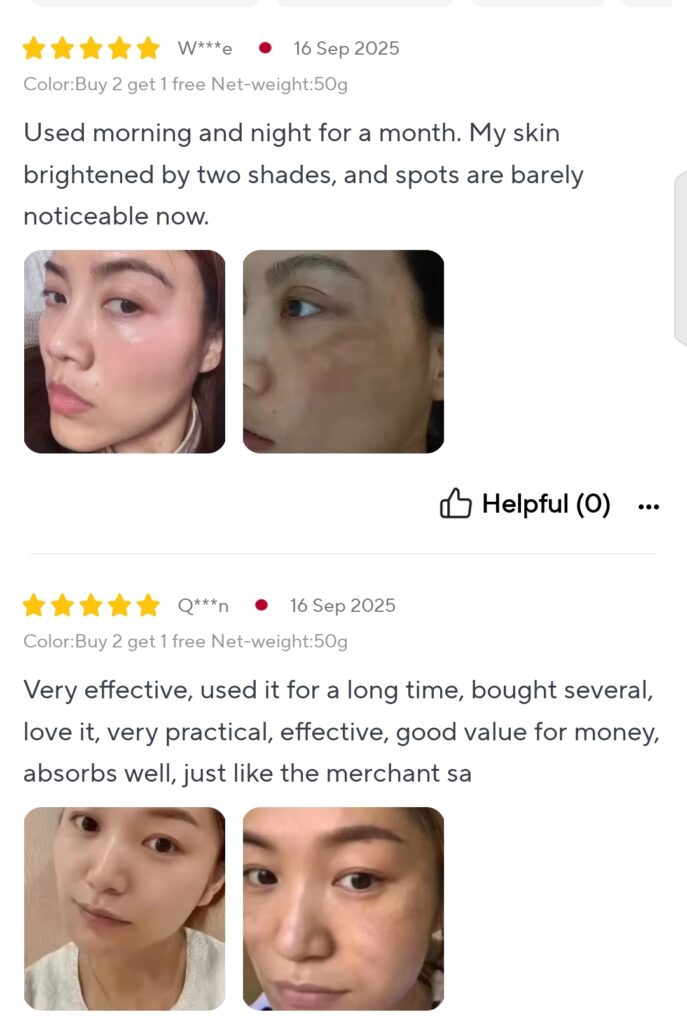Click the scroll handle on the right edge
Image resolution: width=687 pixels, height=1024 pixels.
tap(680, 258)
